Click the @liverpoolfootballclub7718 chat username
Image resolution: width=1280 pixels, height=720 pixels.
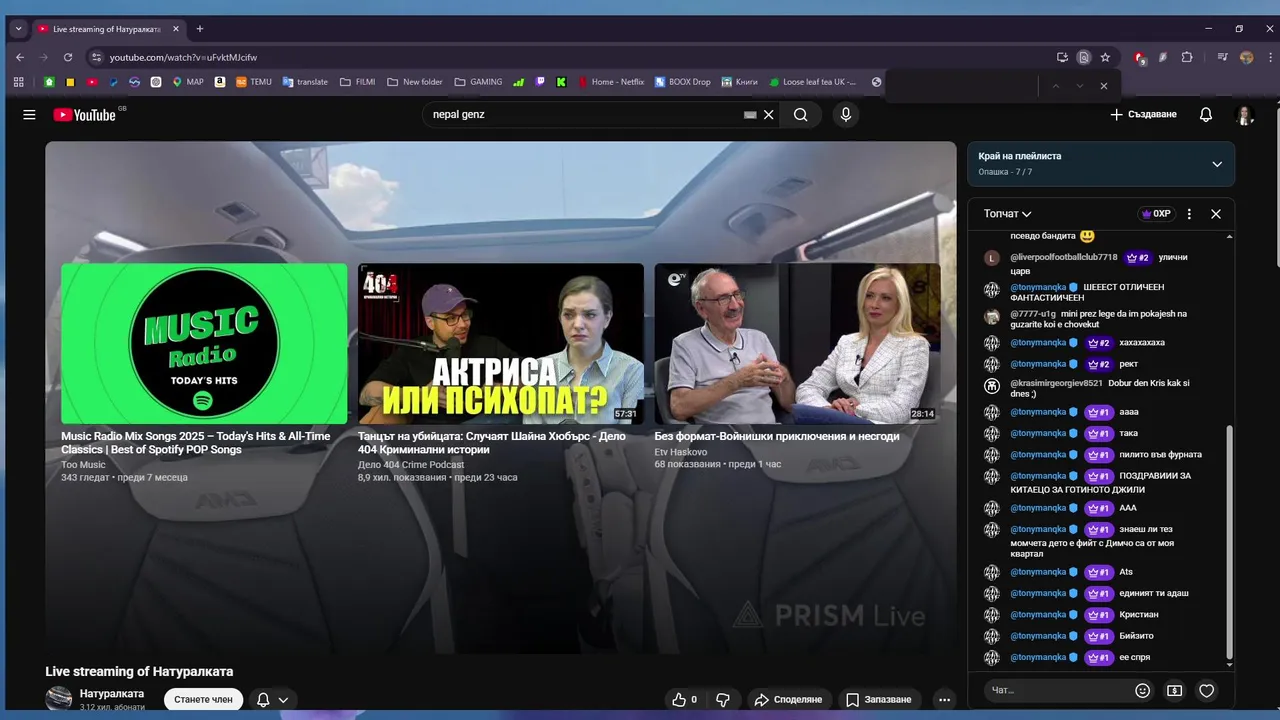tap(1064, 258)
